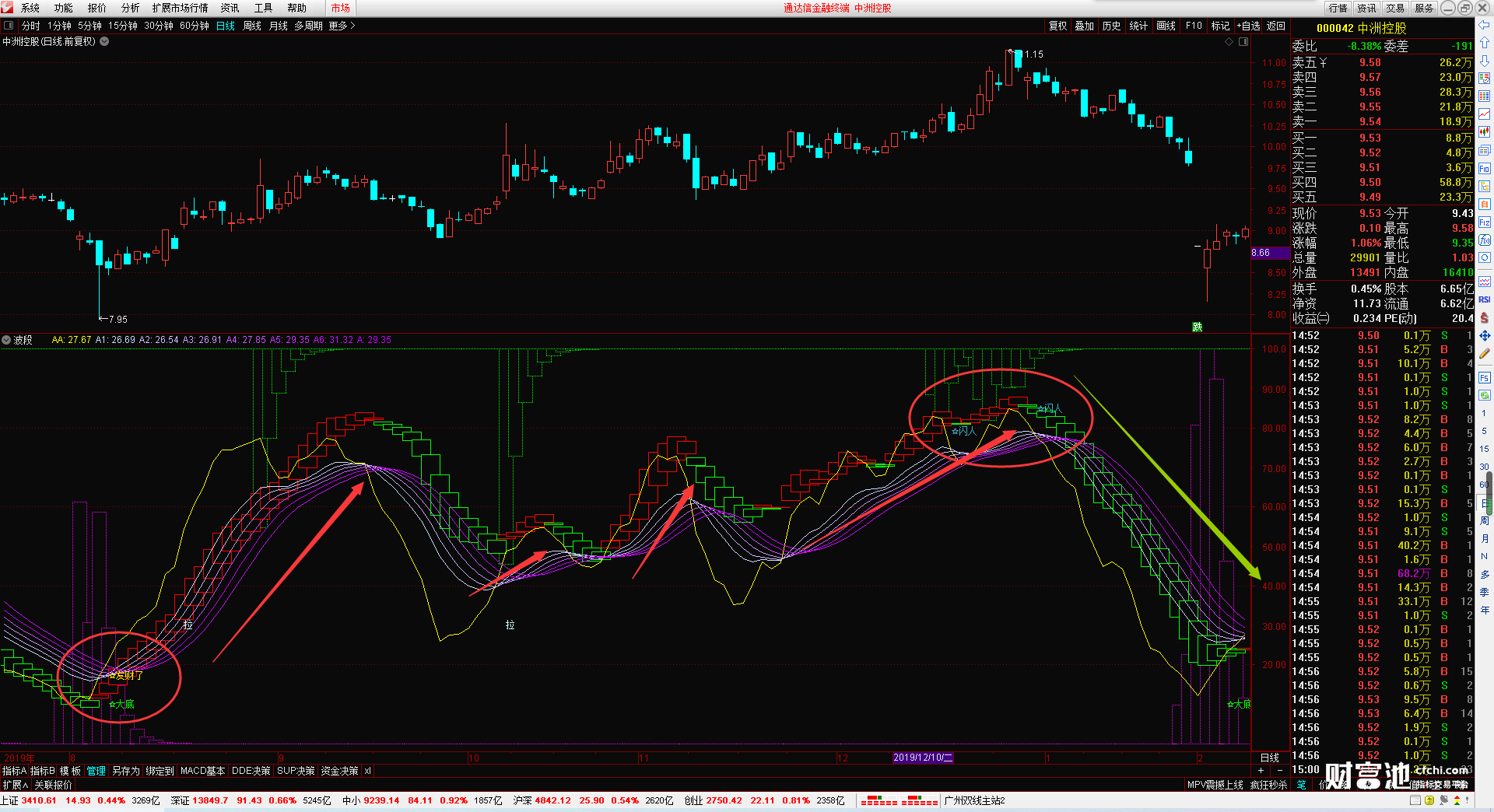Open the 多周期 multi-period dropdown
Screen dimensions: 1494x812
point(308,26)
